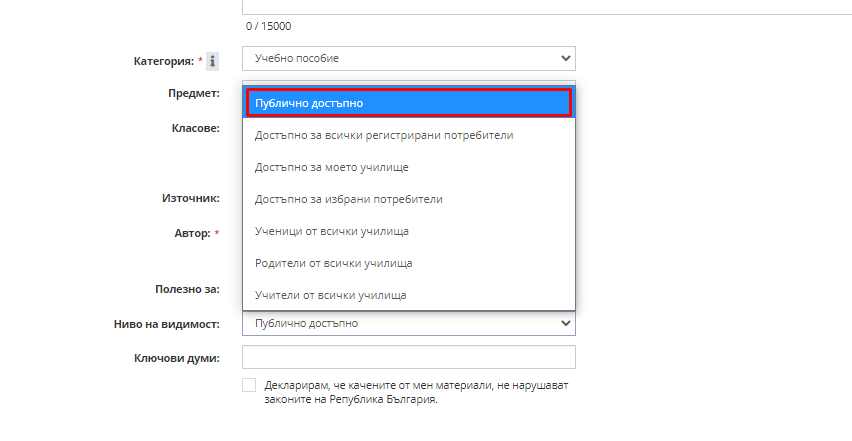Select the highlighted Публично достъпно option
The height and width of the screenshot is (441, 852).
(x=409, y=103)
